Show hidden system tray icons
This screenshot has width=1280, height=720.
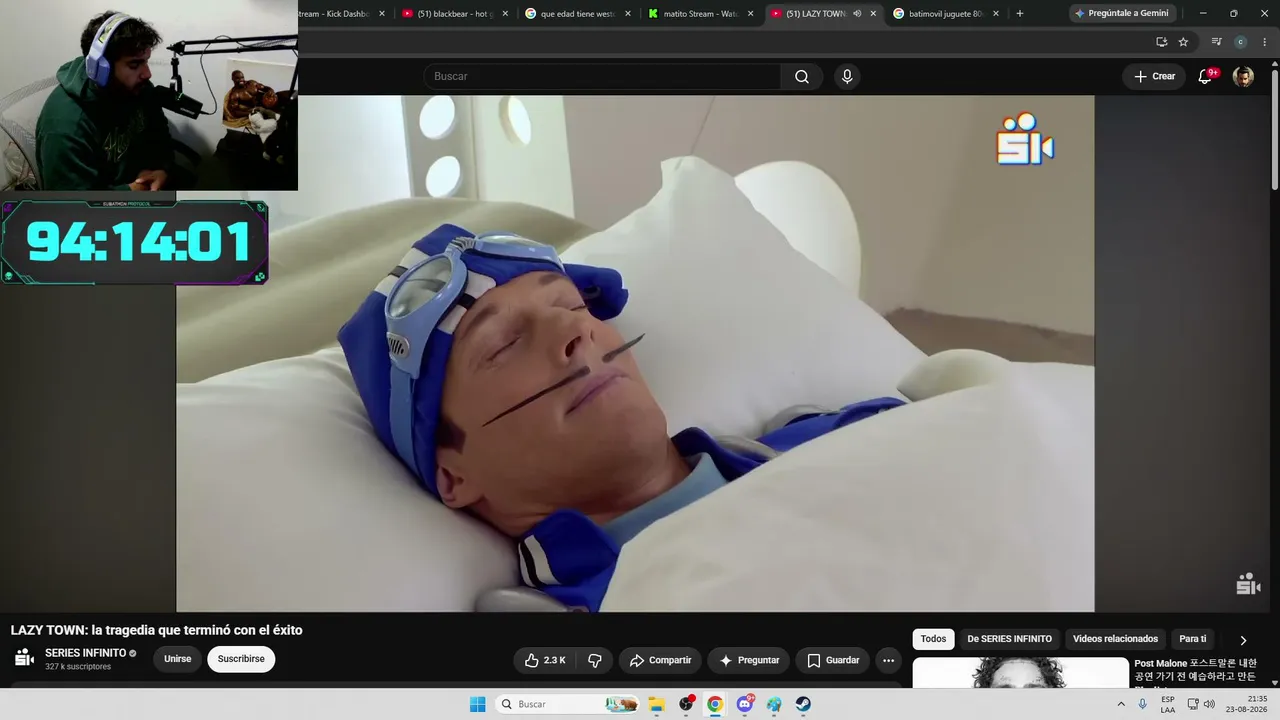pyautogui.click(x=1120, y=704)
